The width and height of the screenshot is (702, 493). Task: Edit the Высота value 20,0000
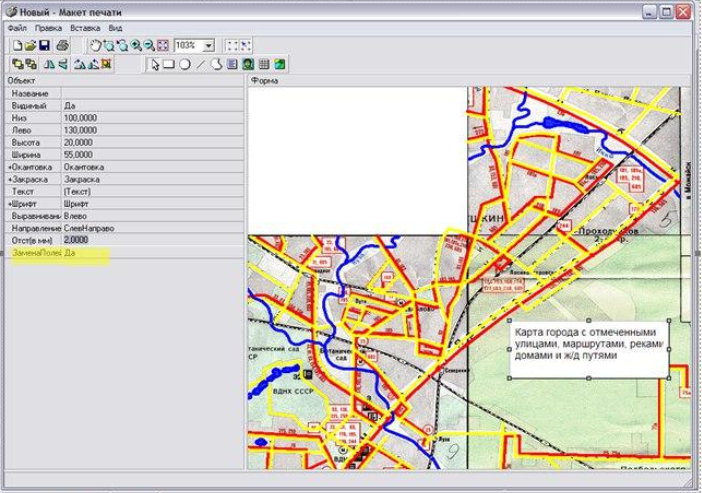[x=153, y=142]
